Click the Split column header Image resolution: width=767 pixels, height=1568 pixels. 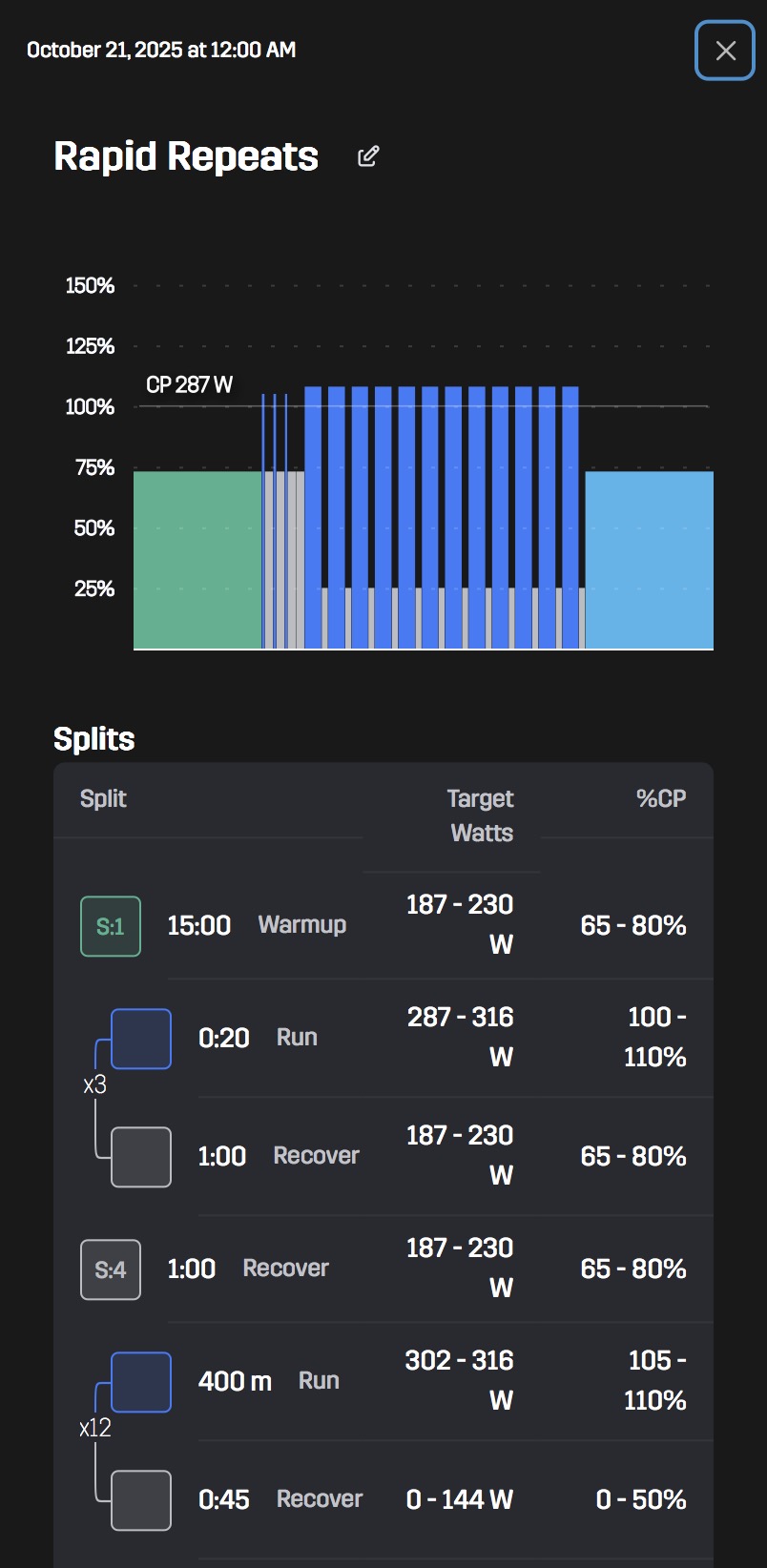(103, 799)
